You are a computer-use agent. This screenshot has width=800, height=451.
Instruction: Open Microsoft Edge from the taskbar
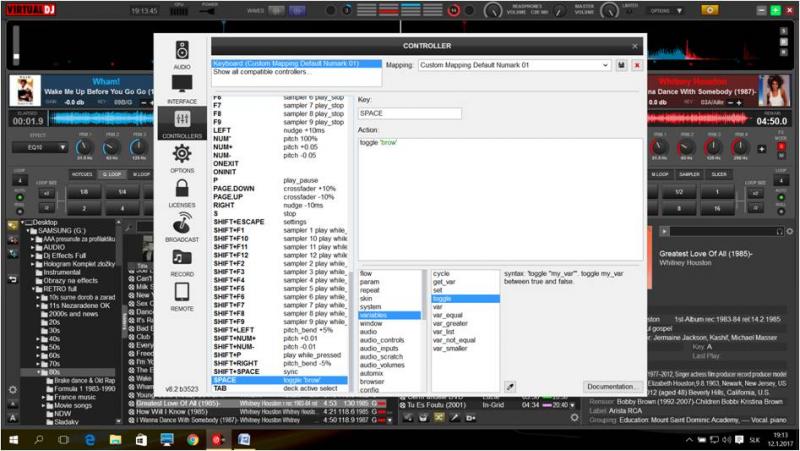click(x=90, y=440)
